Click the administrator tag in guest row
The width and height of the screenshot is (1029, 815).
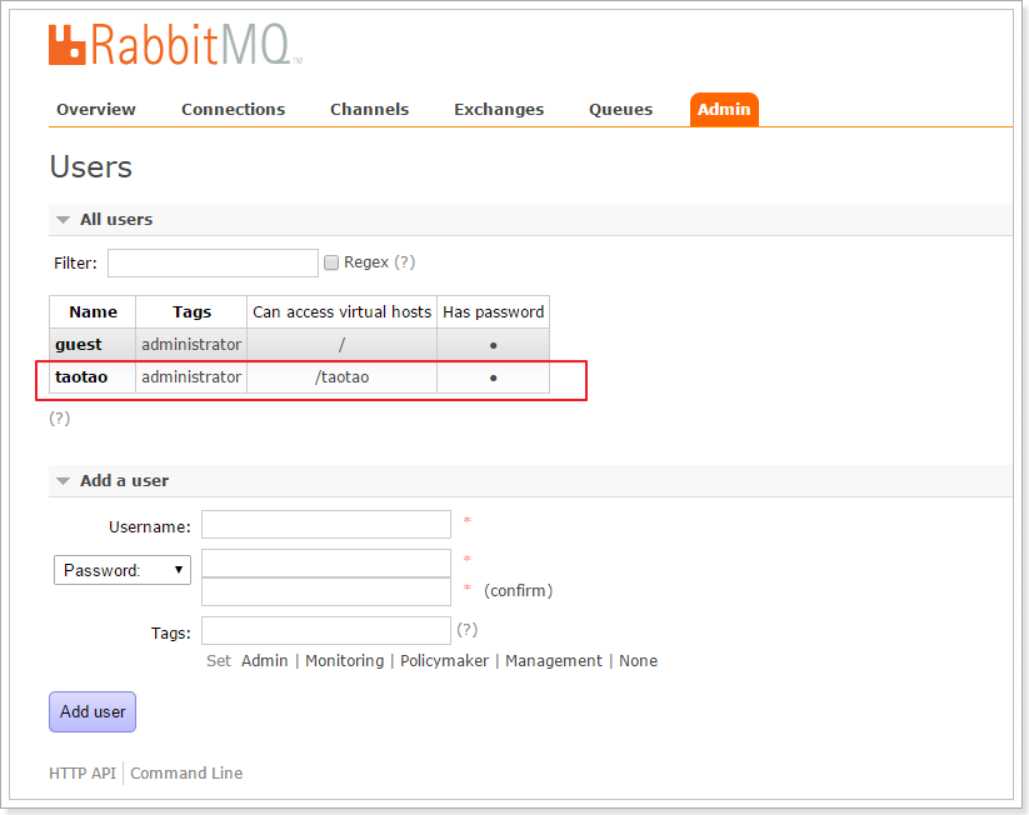[192, 345]
